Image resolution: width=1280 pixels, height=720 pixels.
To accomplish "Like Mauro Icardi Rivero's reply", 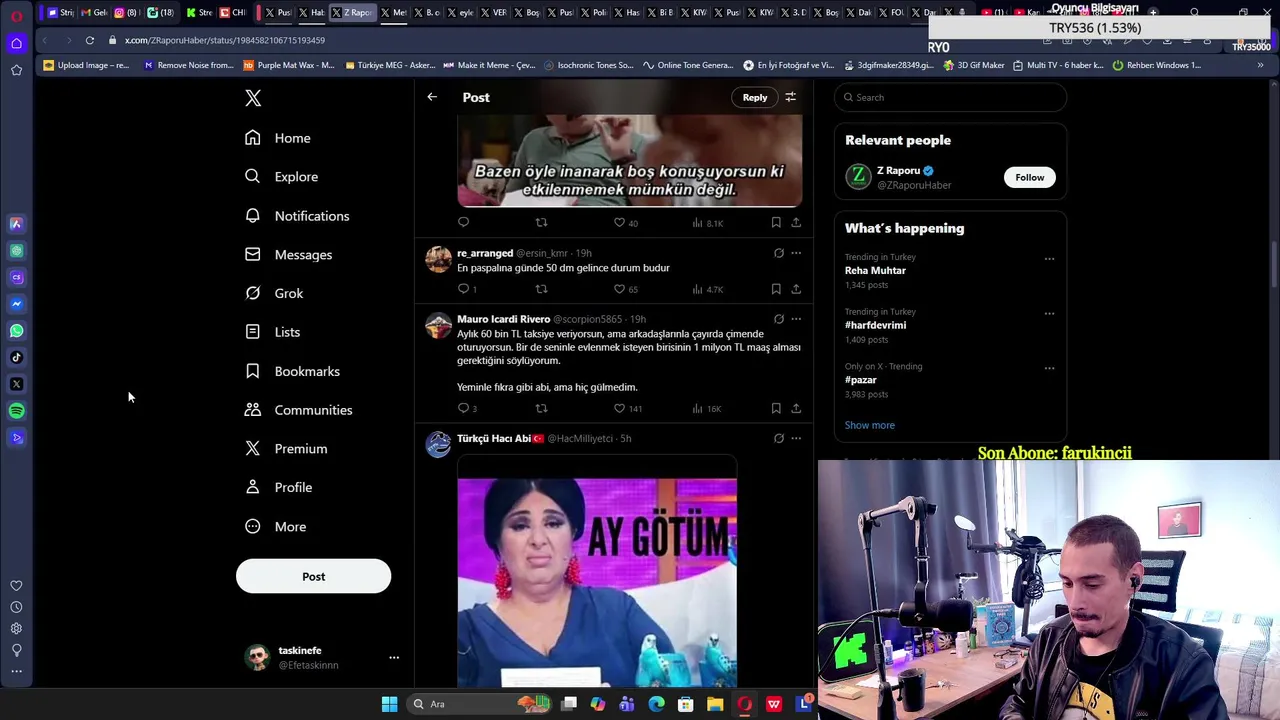I will 619,408.
